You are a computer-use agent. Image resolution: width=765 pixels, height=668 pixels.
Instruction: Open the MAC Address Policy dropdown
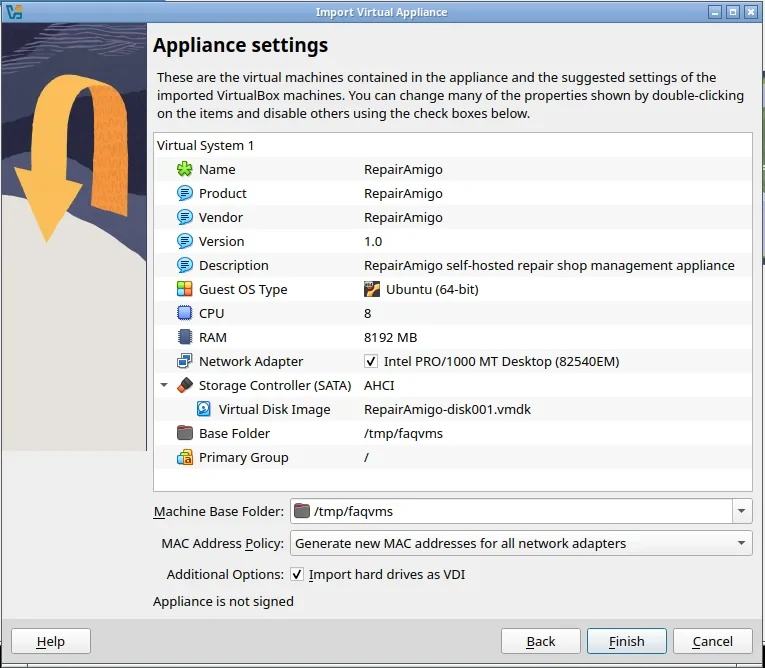(521, 543)
